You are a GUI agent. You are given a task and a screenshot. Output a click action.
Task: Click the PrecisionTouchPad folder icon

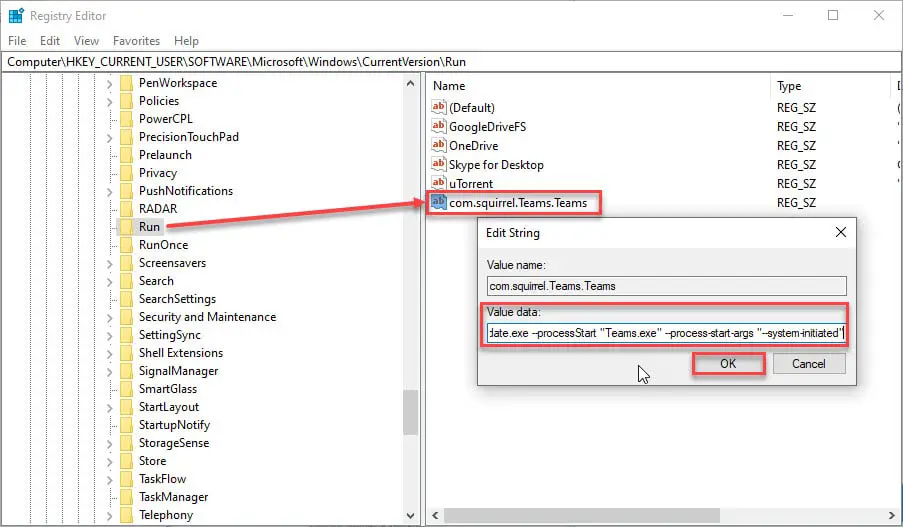126,137
